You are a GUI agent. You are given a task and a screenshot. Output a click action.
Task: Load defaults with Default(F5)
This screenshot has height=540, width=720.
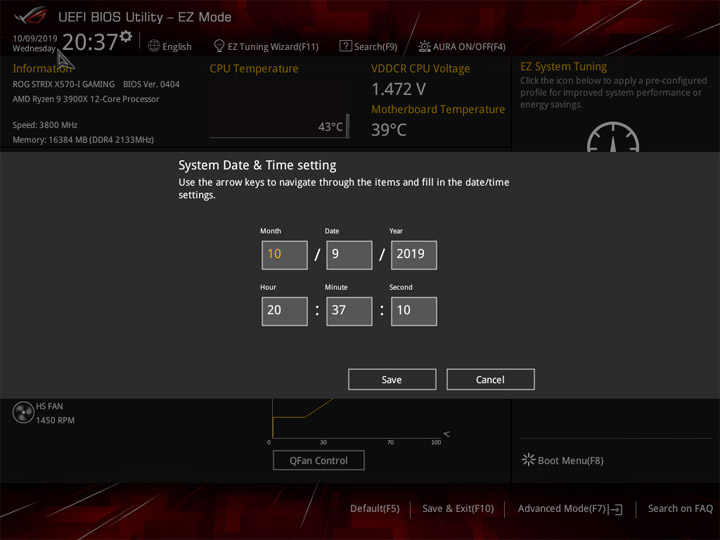point(375,508)
